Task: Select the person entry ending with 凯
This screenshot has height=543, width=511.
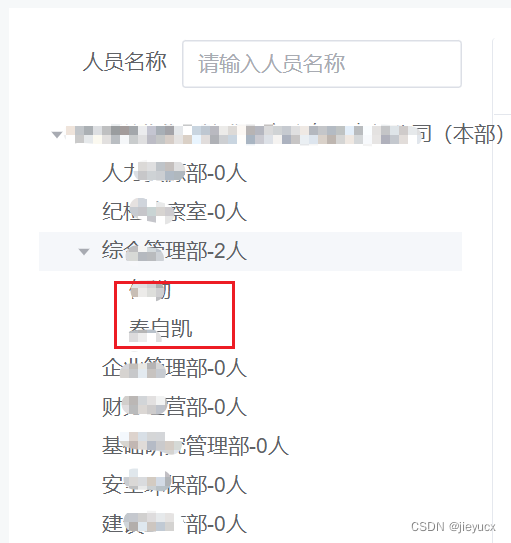Action: (161, 329)
